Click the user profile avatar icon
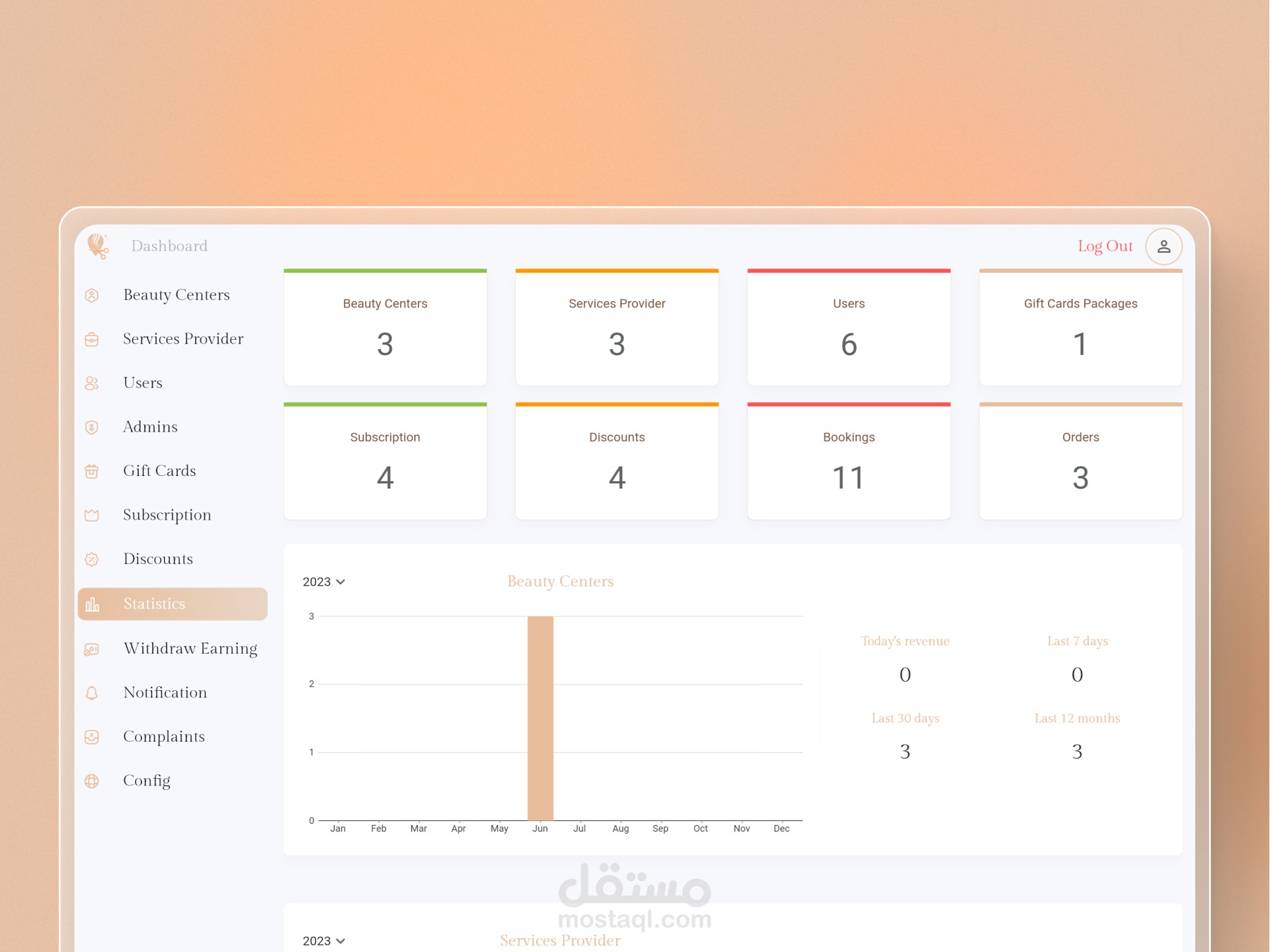Image resolution: width=1270 pixels, height=952 pixels. 1164,247
